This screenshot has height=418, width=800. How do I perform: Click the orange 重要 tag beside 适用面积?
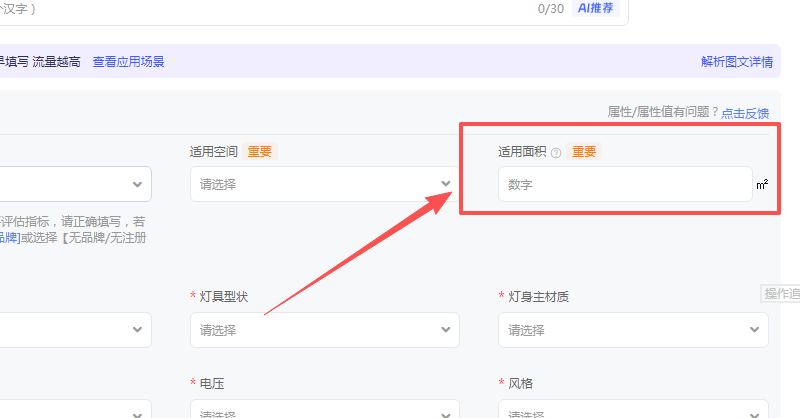coord(582,152)
